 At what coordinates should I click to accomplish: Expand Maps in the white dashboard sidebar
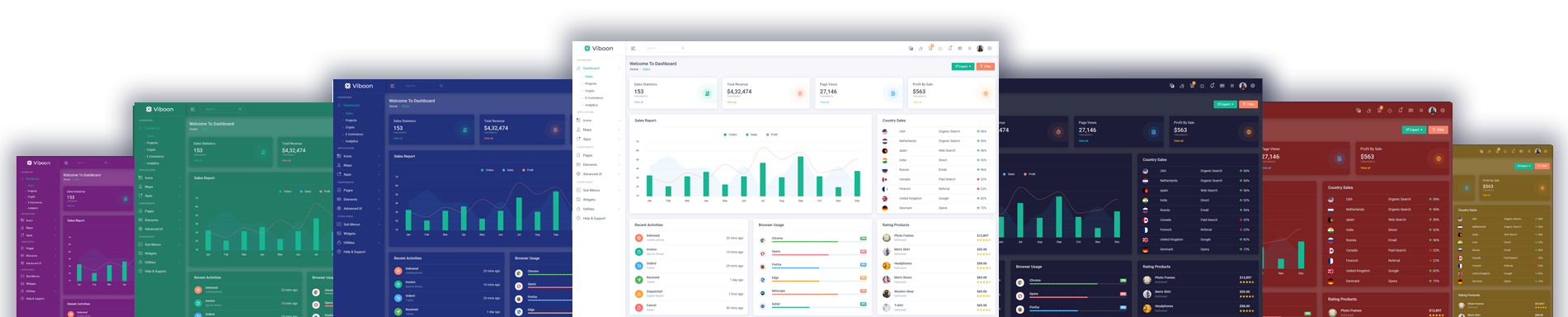[598, 130]
